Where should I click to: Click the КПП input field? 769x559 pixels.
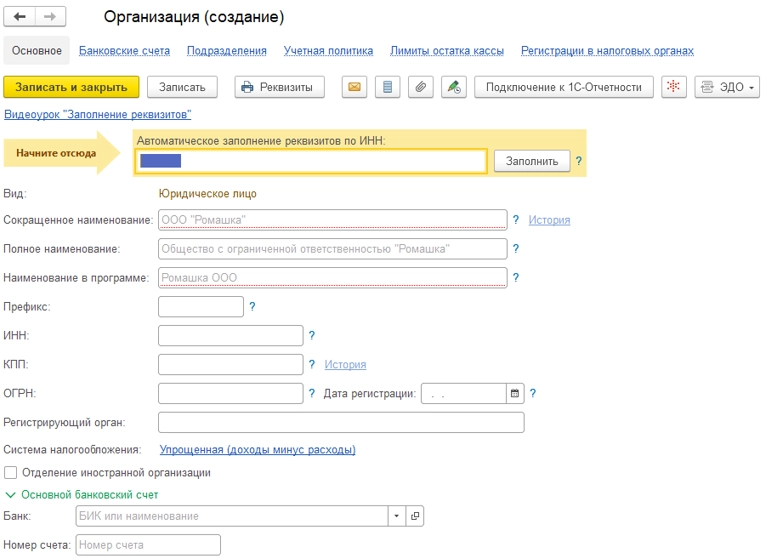pos(231,364)
